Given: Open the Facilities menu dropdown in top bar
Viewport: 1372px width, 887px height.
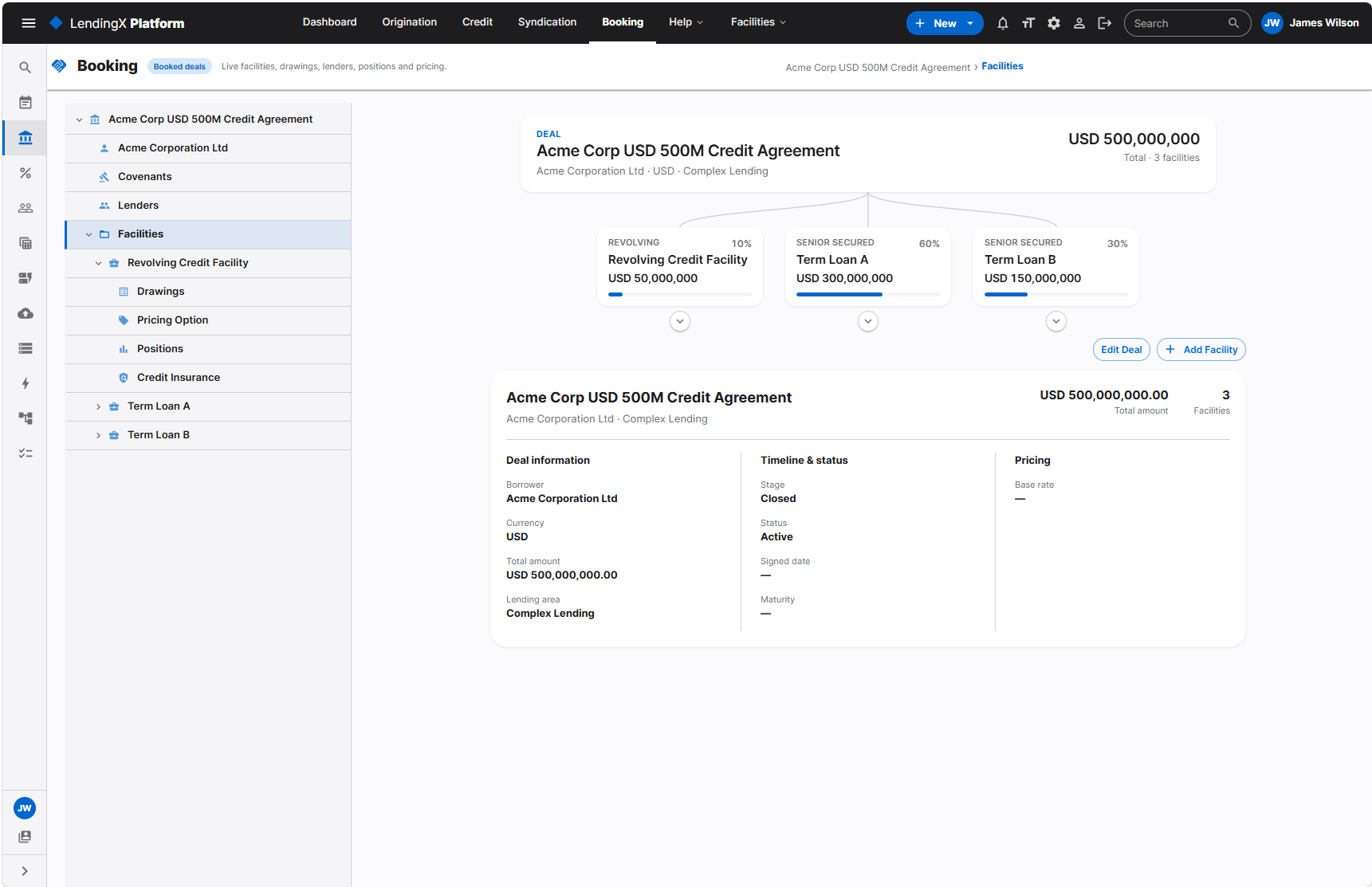Looking at the screenshot, I should [x=758, y=22].
